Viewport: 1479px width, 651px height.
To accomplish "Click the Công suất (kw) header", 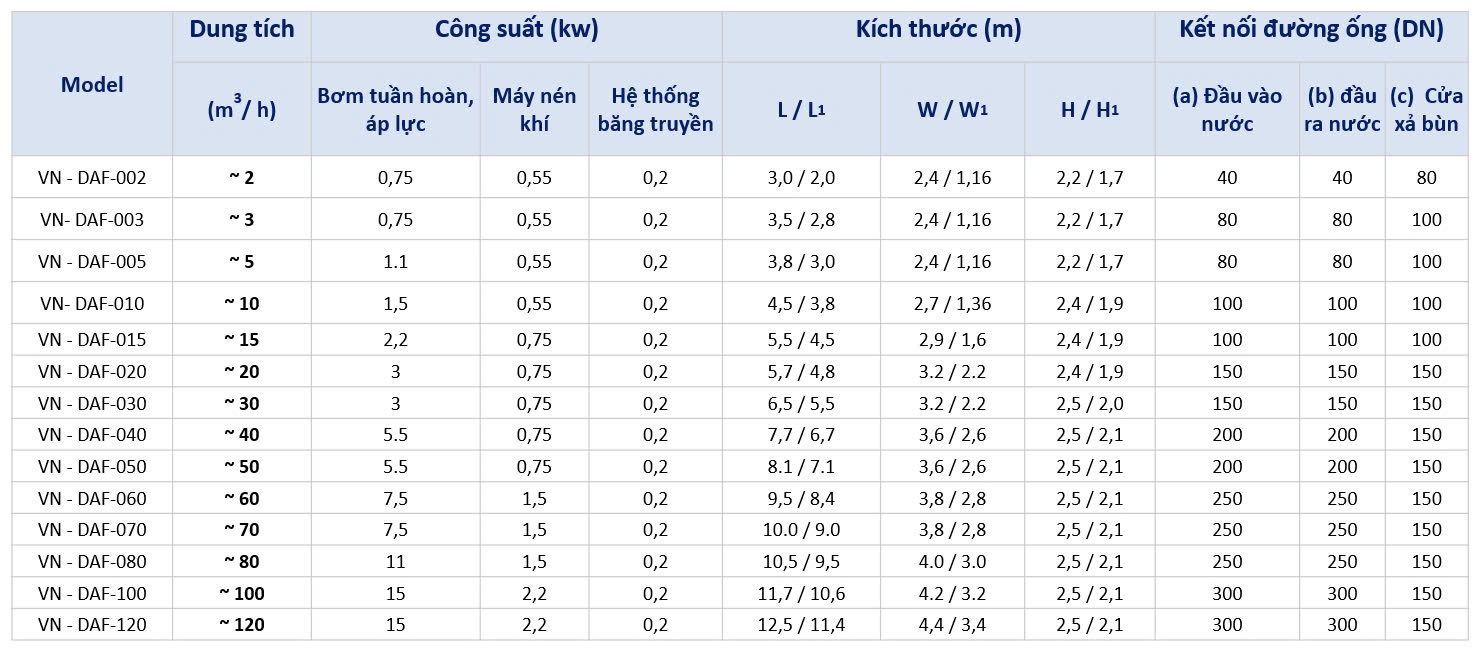I will [x=516, y=30].
